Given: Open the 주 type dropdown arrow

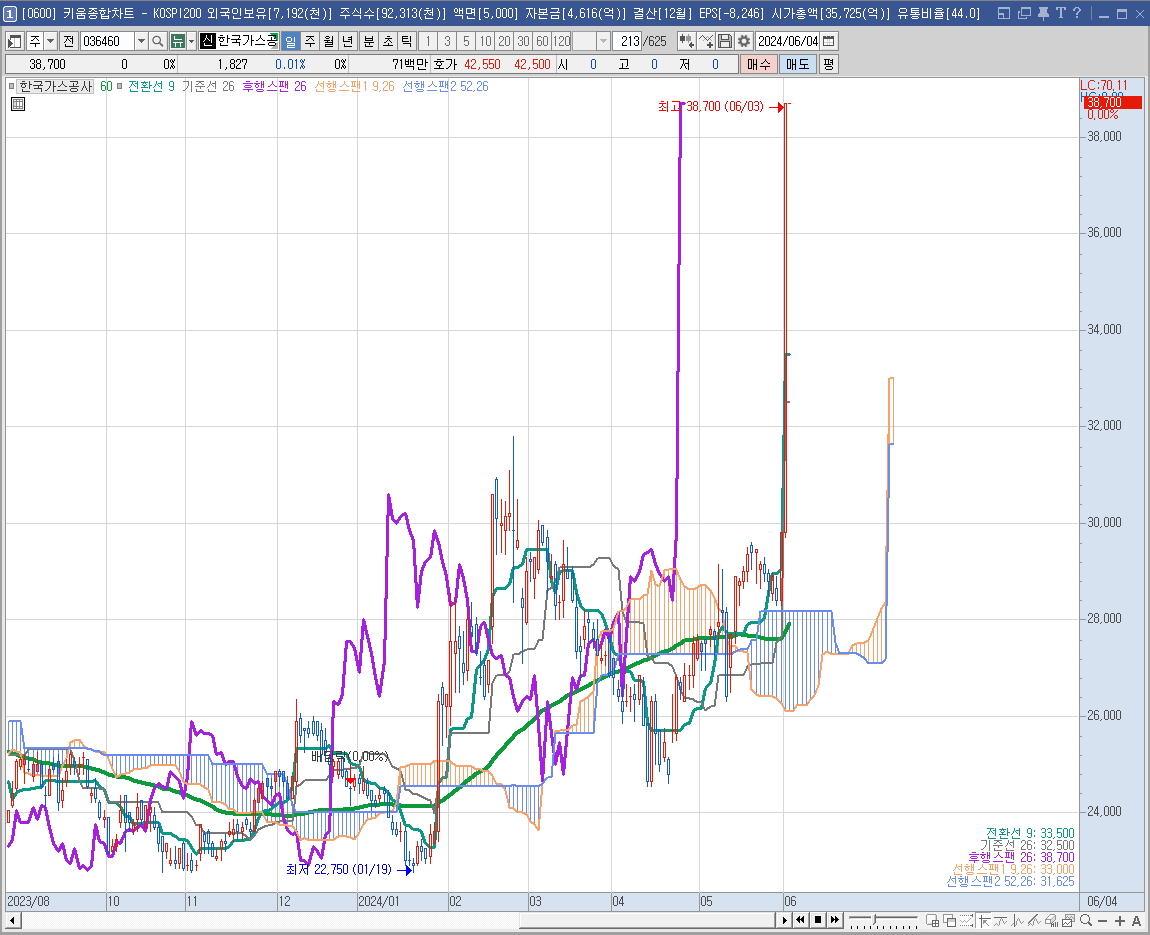Looking at the screenshot, I should (51, 41).
